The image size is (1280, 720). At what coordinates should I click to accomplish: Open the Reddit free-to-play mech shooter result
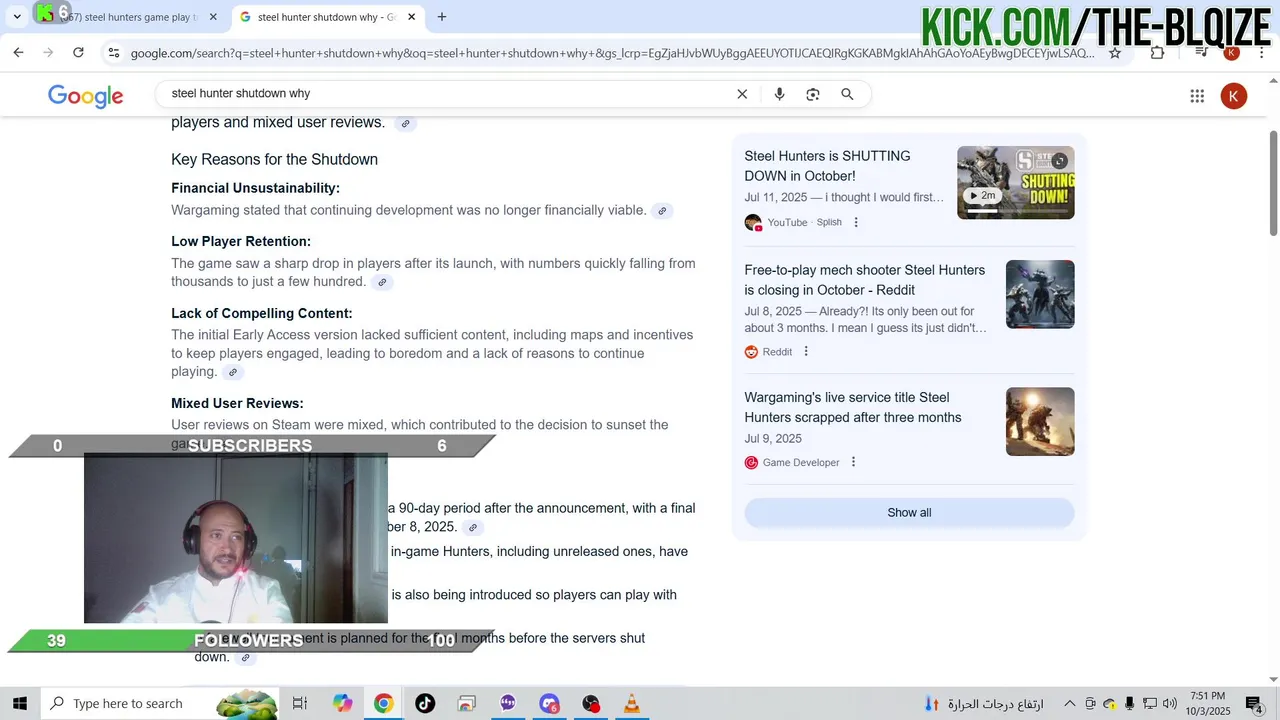[x=864, y=280]
